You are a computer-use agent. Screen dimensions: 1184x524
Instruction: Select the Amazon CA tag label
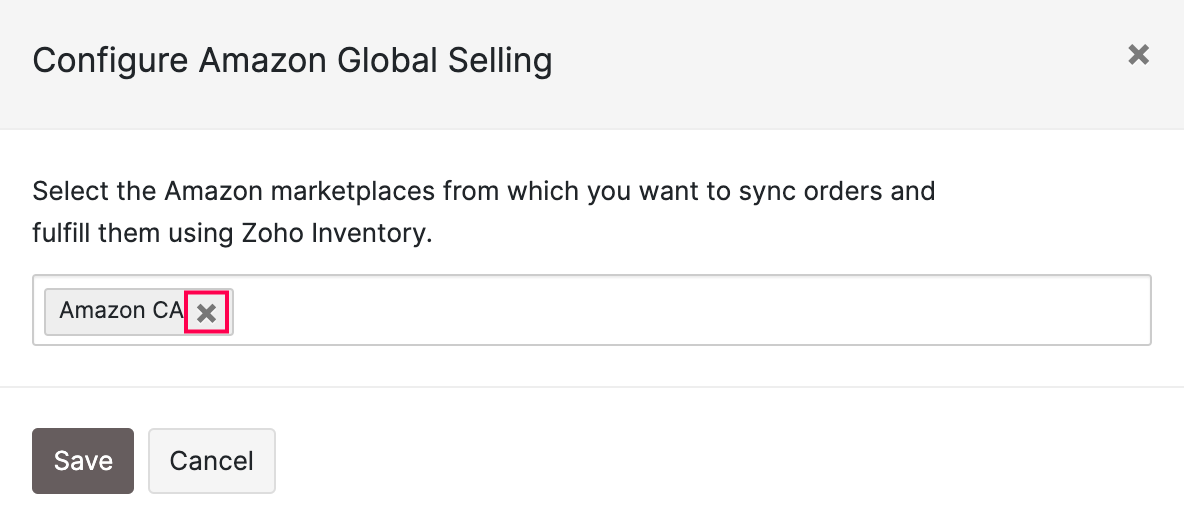[x=120, y=311]
